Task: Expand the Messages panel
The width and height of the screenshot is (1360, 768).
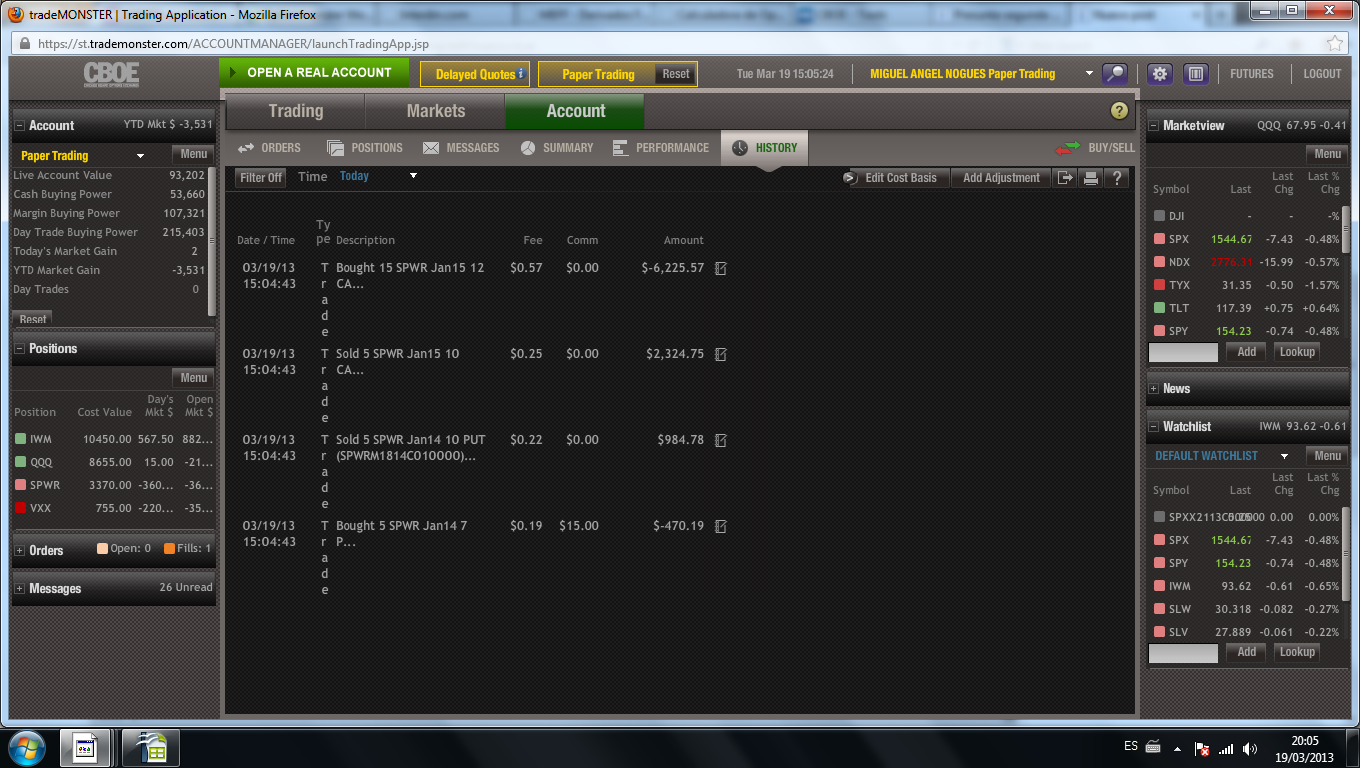Action: pos(20,589)
